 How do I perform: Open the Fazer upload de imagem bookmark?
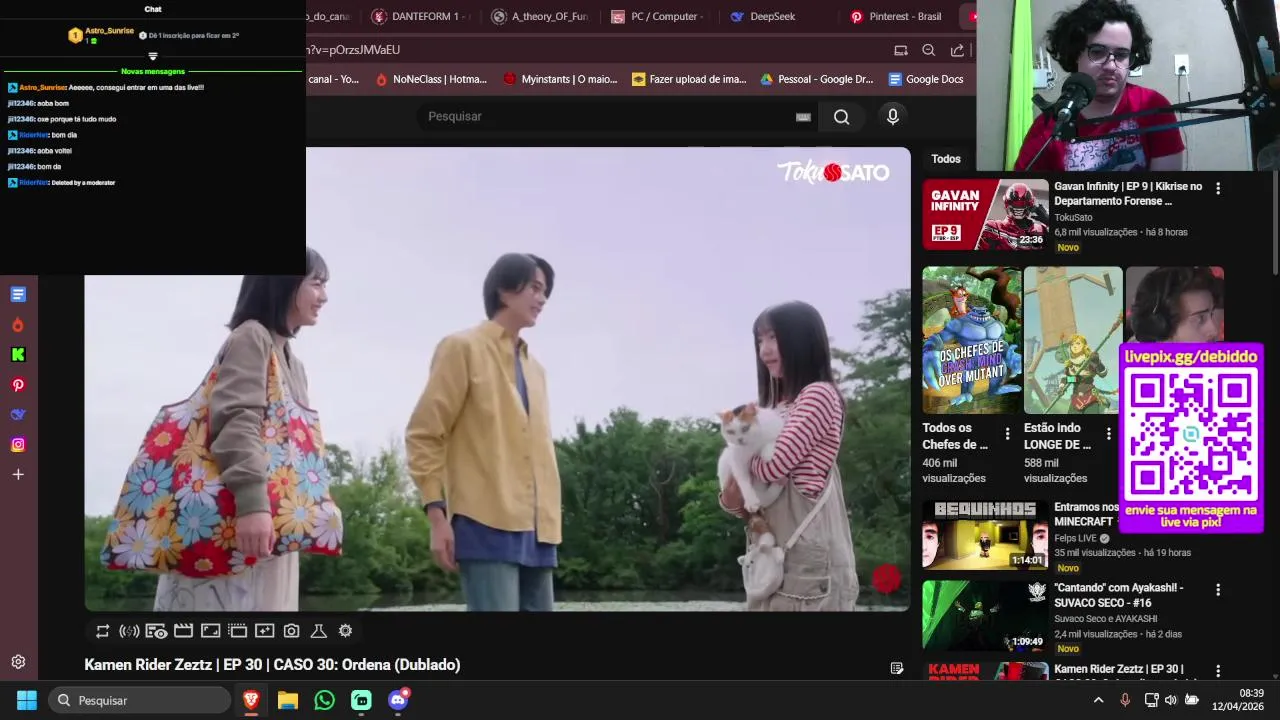(x=690, y=79)
